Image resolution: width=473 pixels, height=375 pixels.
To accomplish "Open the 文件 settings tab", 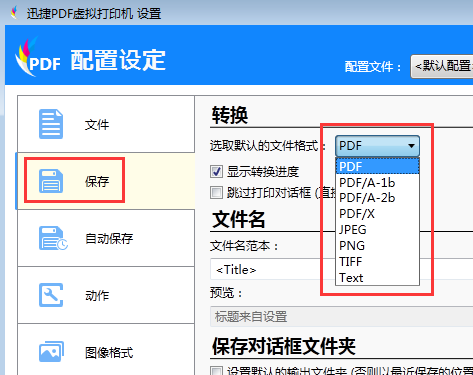I will [x=106, y=124].
